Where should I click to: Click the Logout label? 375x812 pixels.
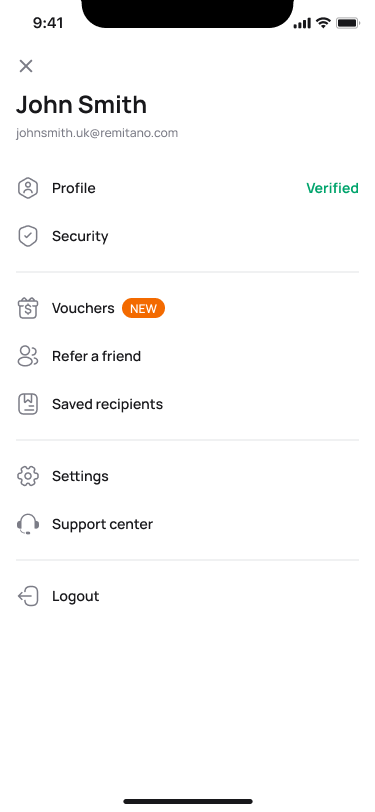pos(76,596)
